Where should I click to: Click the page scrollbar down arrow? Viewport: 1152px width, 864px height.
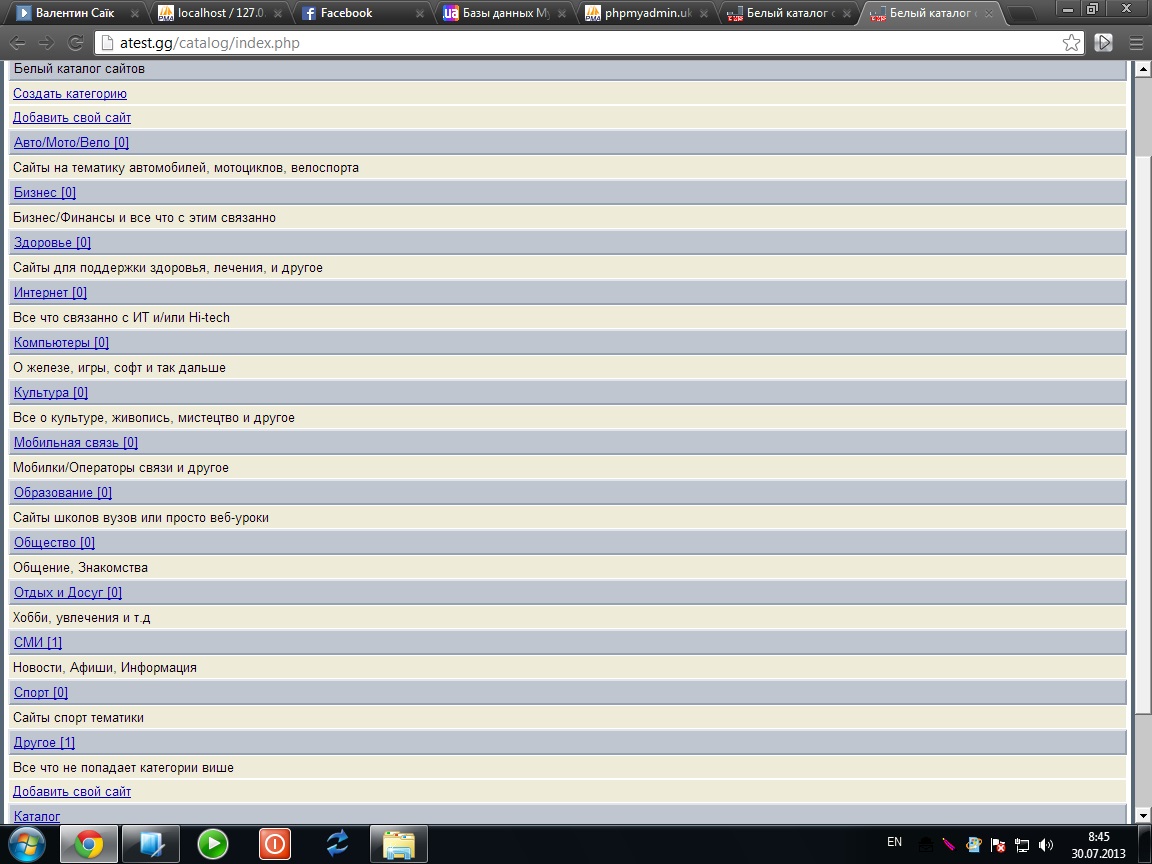(x=1141, y=815)
